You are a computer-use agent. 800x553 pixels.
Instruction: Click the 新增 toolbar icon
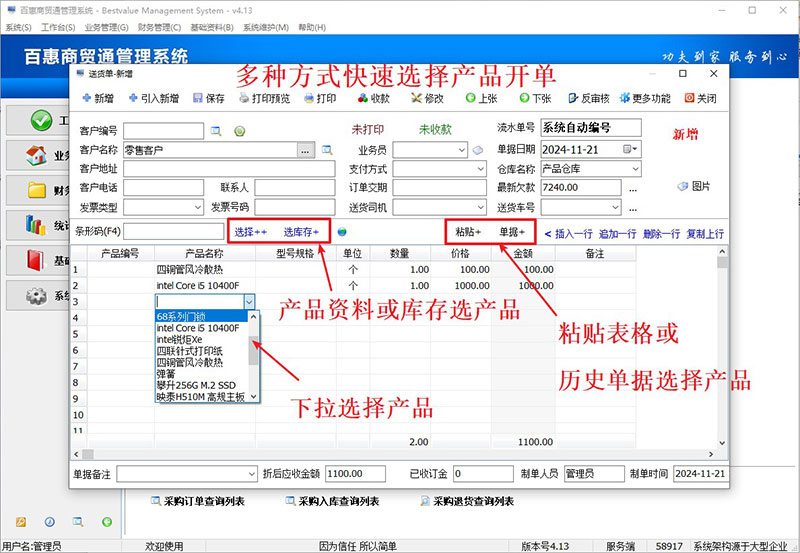point(87,98)
